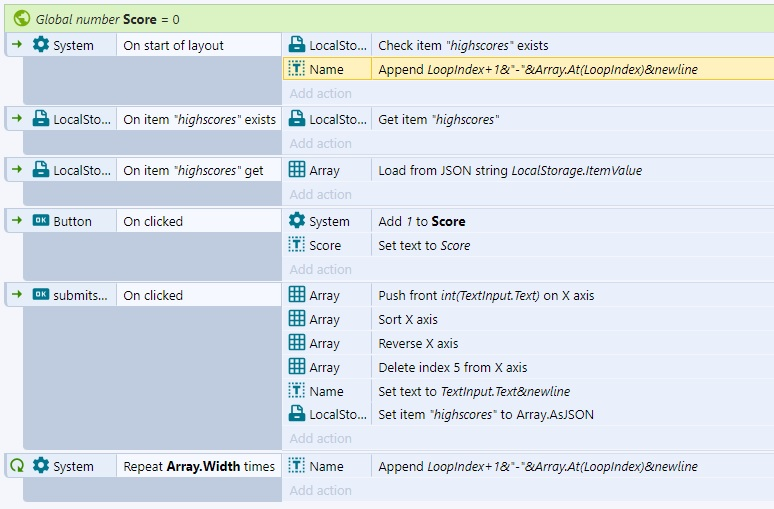774x509 pixels.
Task: Click the Array icon next to Load from JSON string
Action: (x=297, y=170)
